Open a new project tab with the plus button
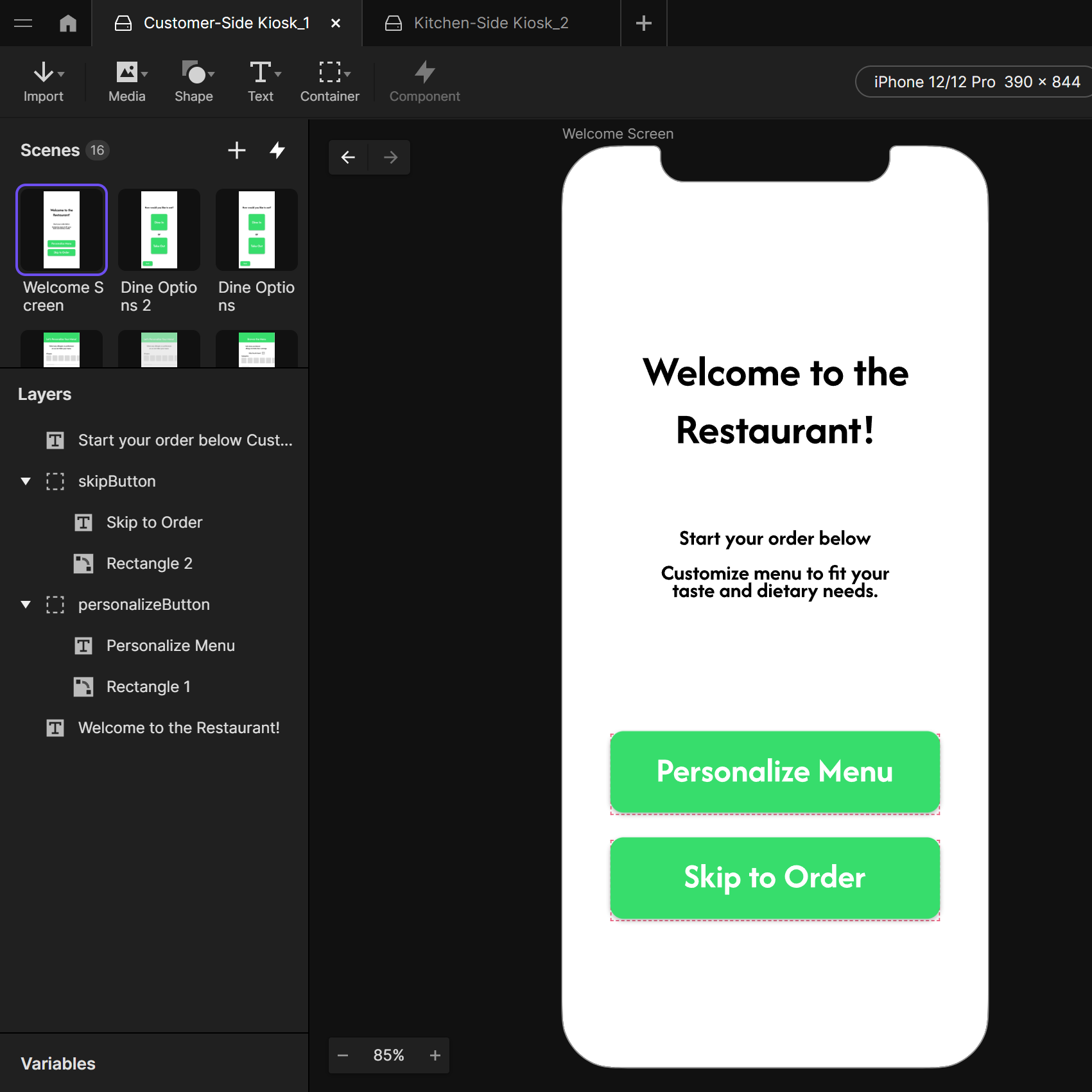1092x1092 pixels. [x=643, y=22]
